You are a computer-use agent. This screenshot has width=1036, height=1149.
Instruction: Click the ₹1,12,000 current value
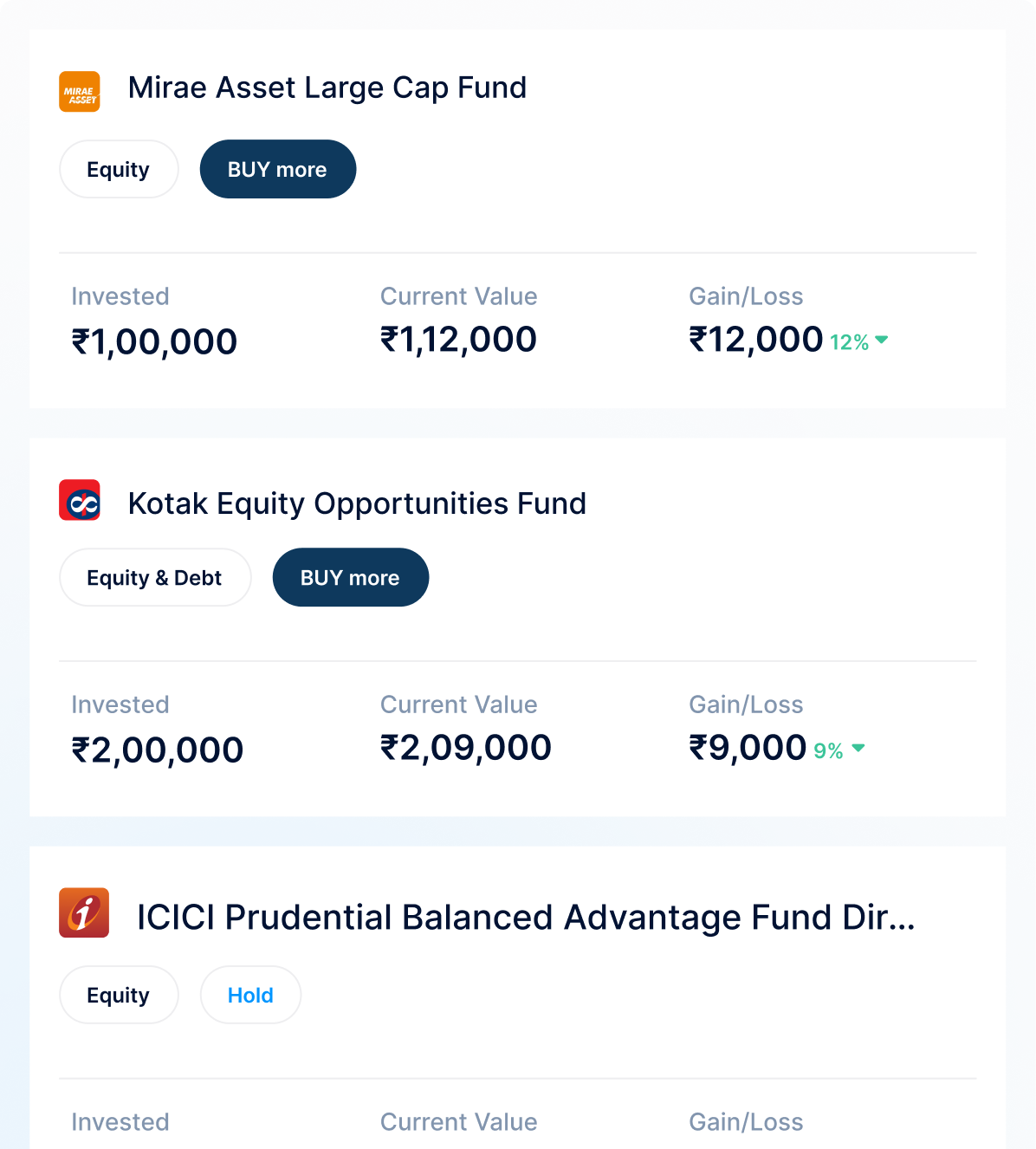458,340
